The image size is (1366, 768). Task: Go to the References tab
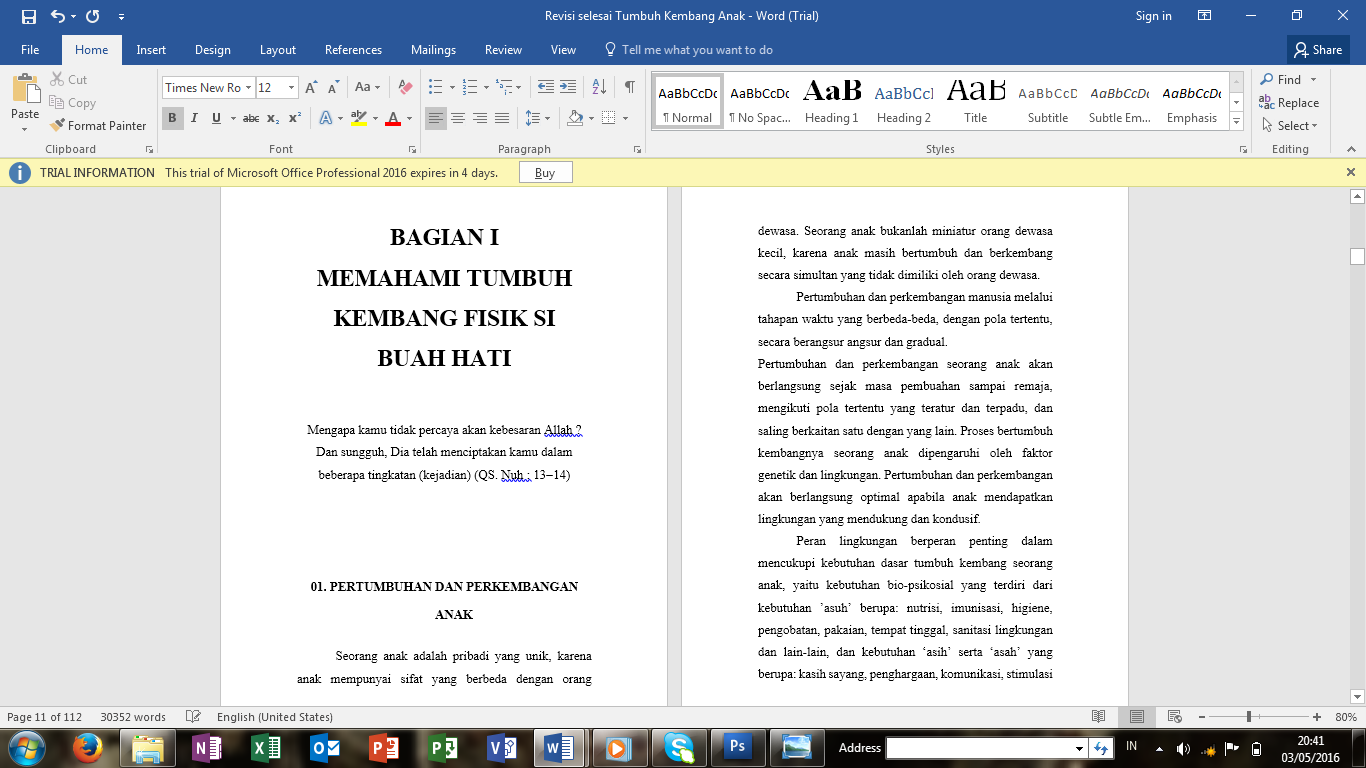click(x=353, y=50)
